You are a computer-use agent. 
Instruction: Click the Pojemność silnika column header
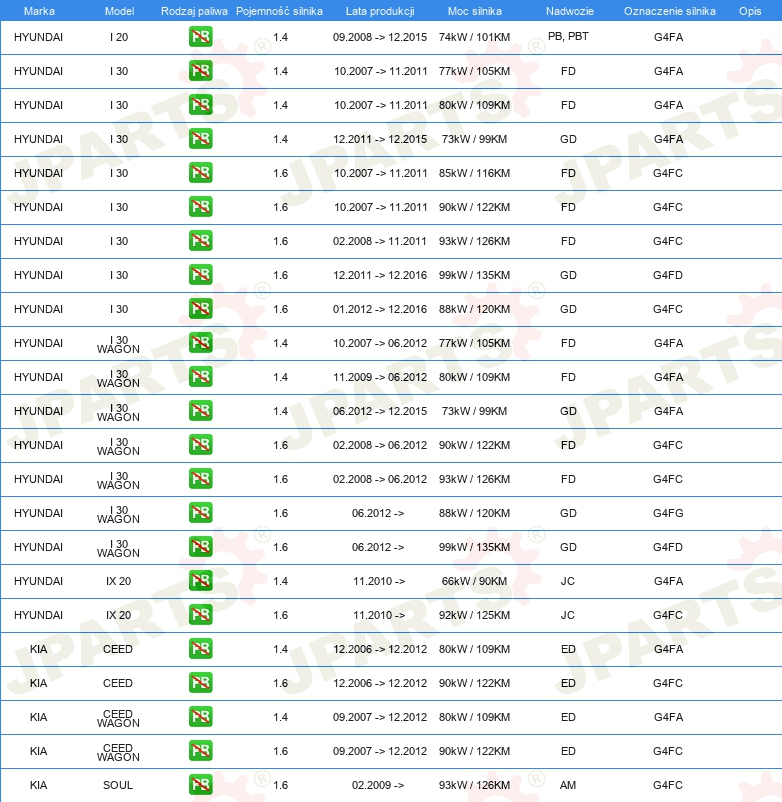pos(279,11)
